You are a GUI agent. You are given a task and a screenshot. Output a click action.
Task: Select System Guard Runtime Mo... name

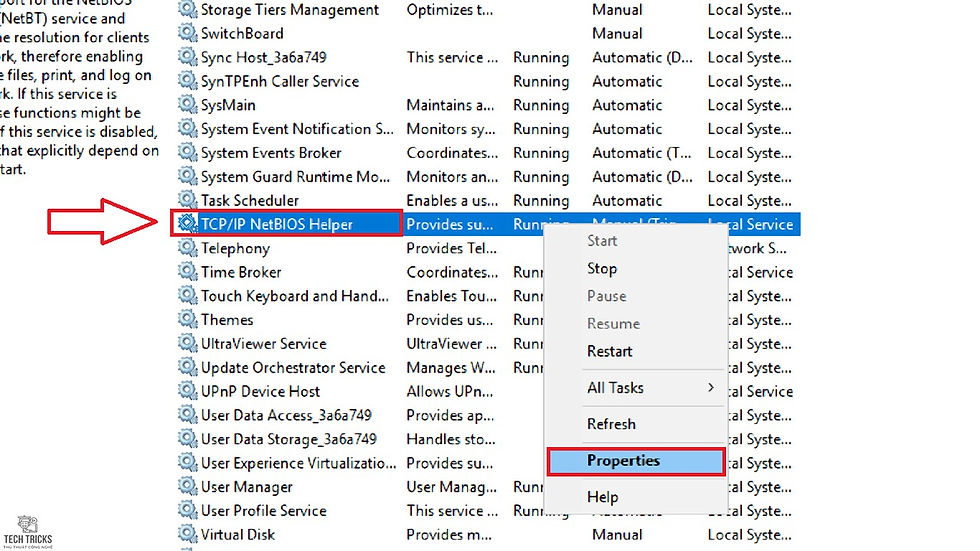pyautogui.click(x=295, y=177)
